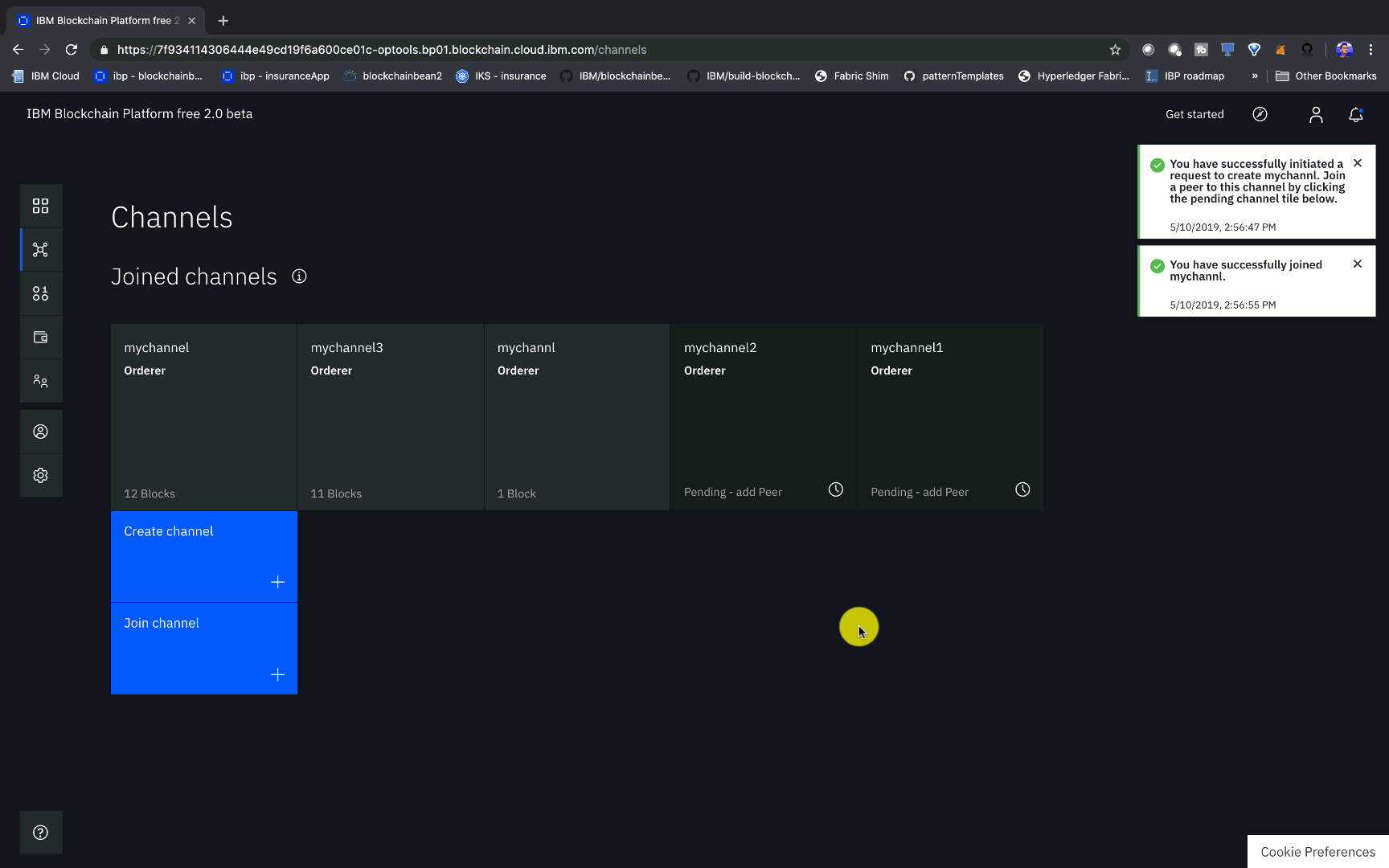Open the smart contracts sidebar icon

point(40,293)
